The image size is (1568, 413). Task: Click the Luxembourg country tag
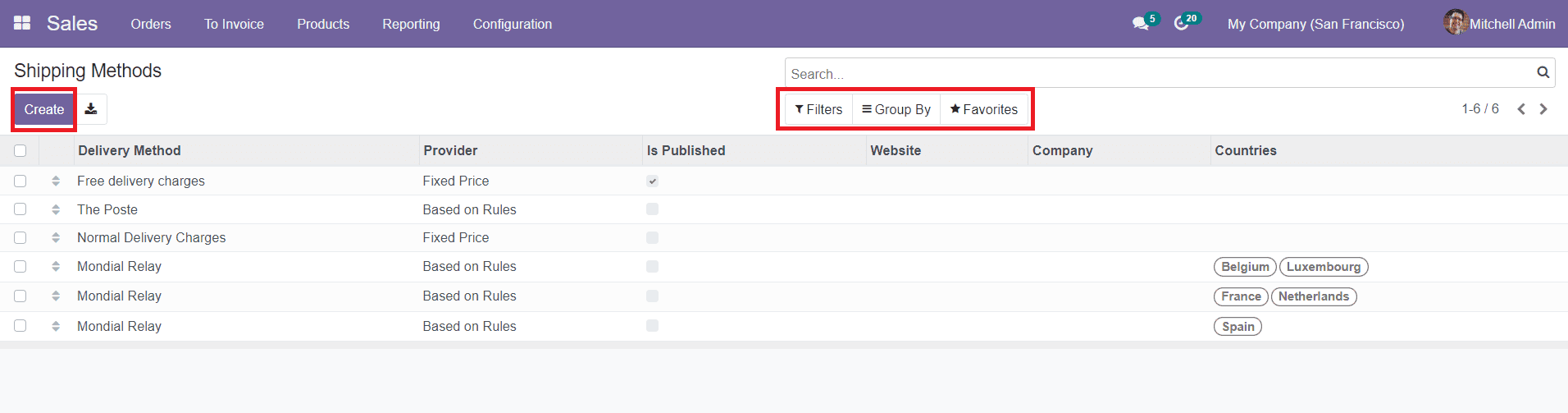pyautogui.click(x=1324, y=267)
